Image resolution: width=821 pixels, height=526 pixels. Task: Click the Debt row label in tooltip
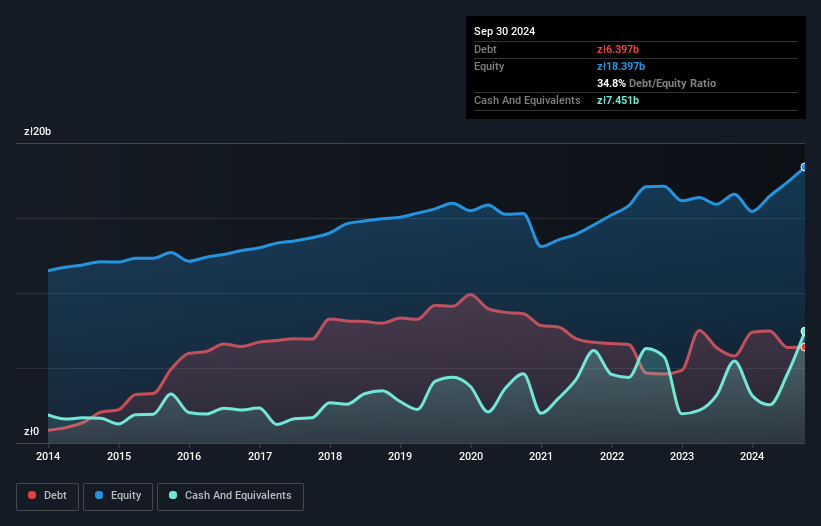point(485,49)
